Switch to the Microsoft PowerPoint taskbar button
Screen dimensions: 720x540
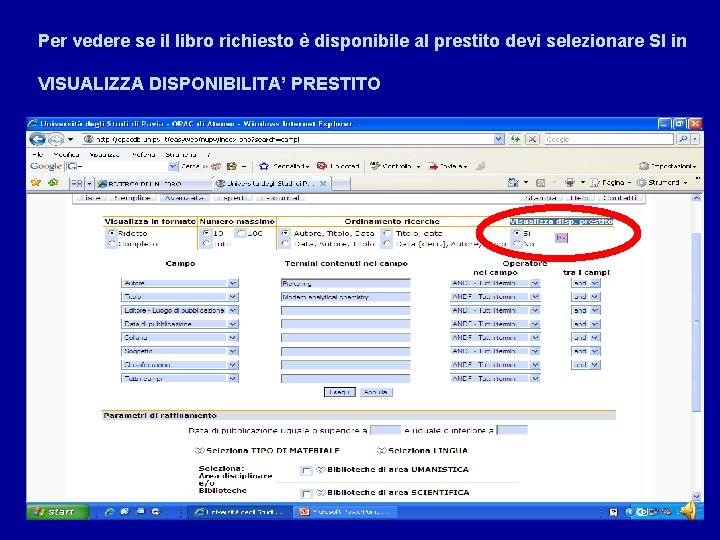click(345, 512)
